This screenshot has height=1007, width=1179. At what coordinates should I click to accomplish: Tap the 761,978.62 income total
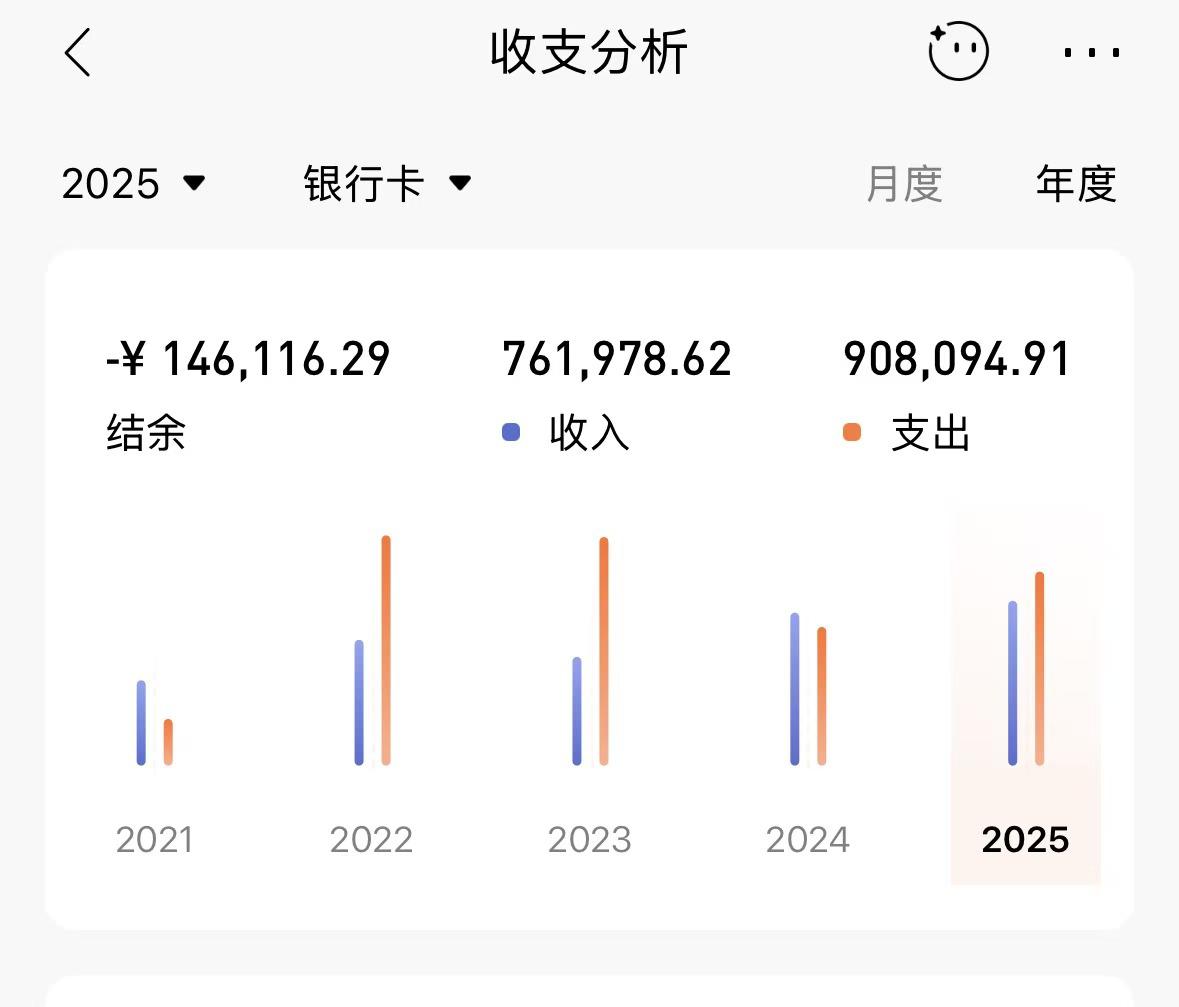pyautogui.click(x=617, y=360)
